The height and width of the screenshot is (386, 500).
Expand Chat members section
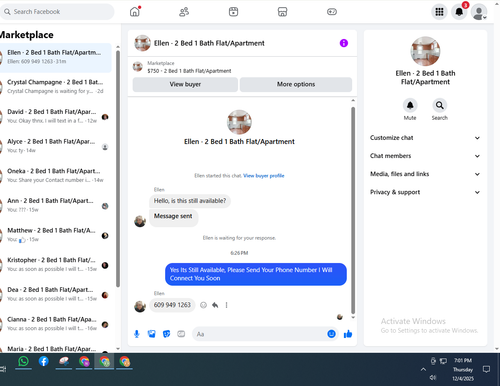425,156
